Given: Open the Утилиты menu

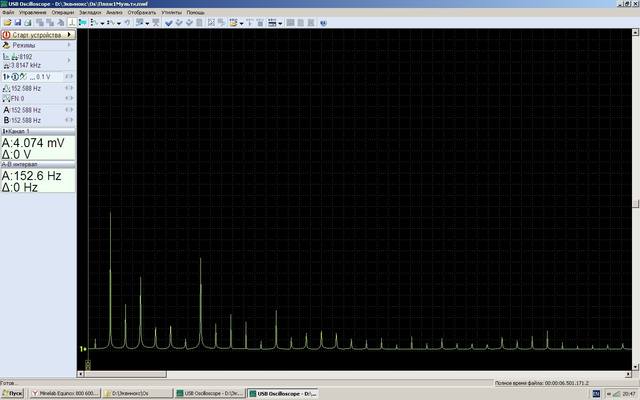Looking at the screenshot, I should pyautogui.click(x=171, y=13).
